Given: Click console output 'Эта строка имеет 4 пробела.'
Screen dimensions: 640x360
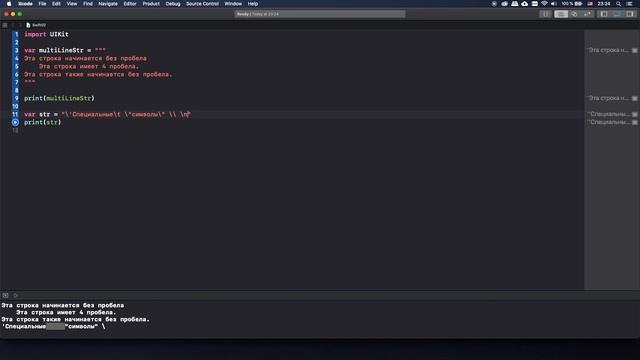Looking at the screenshot, I should pyautogui.click(x=66, y=312).
